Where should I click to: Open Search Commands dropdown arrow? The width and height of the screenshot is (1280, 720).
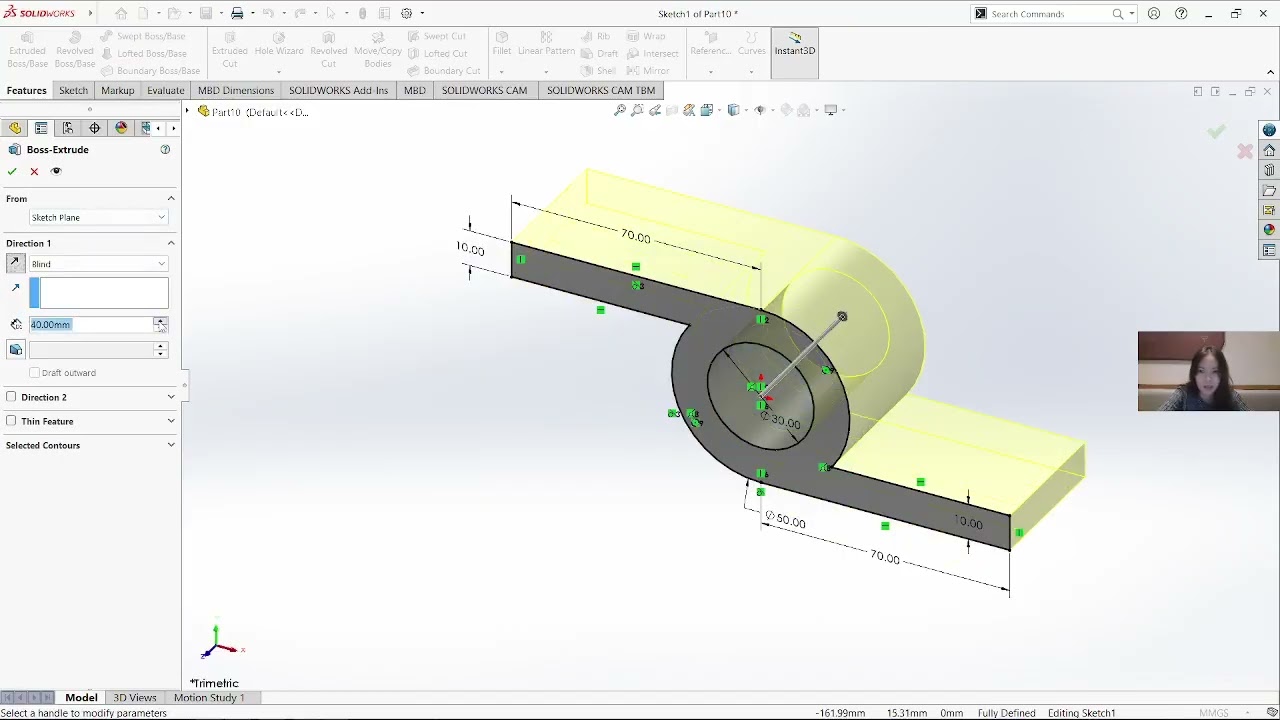1131,13
